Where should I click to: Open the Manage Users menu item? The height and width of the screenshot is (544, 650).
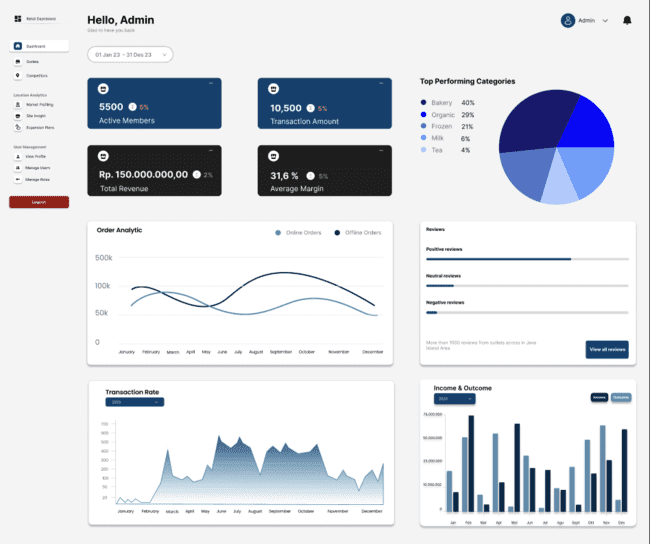[x=32, y=168]
